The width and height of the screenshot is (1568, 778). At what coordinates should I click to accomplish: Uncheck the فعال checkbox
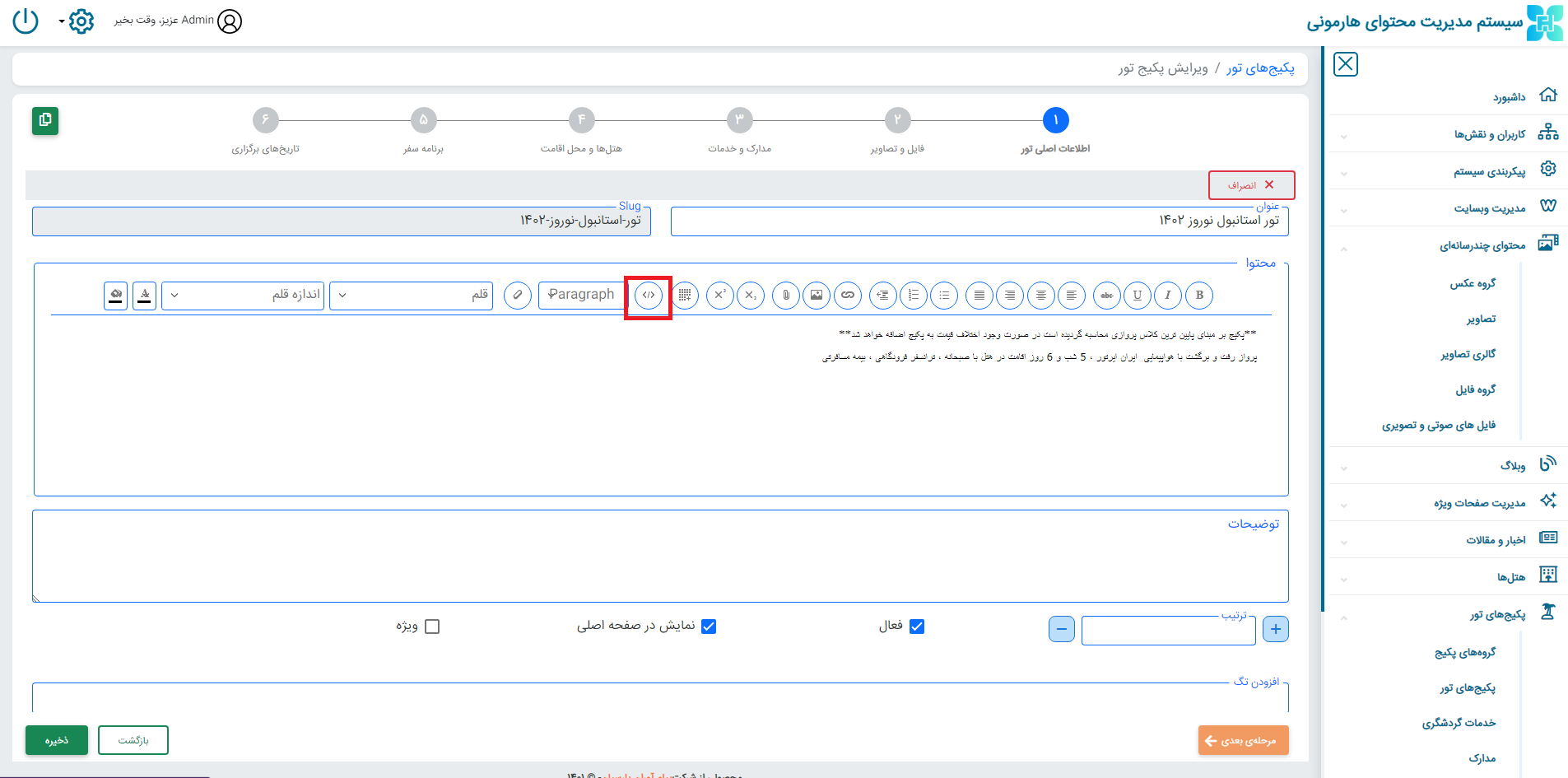coord(917,627)
